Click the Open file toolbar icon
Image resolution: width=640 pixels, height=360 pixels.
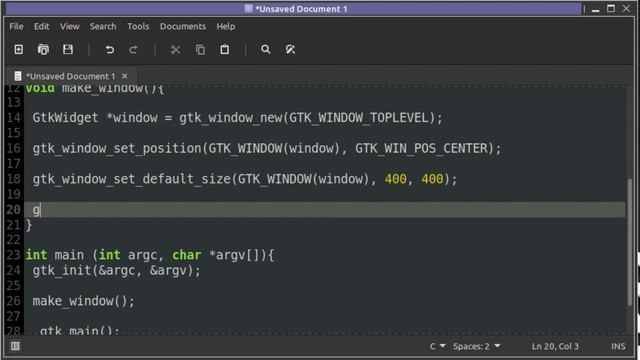(x=43, y=49)
